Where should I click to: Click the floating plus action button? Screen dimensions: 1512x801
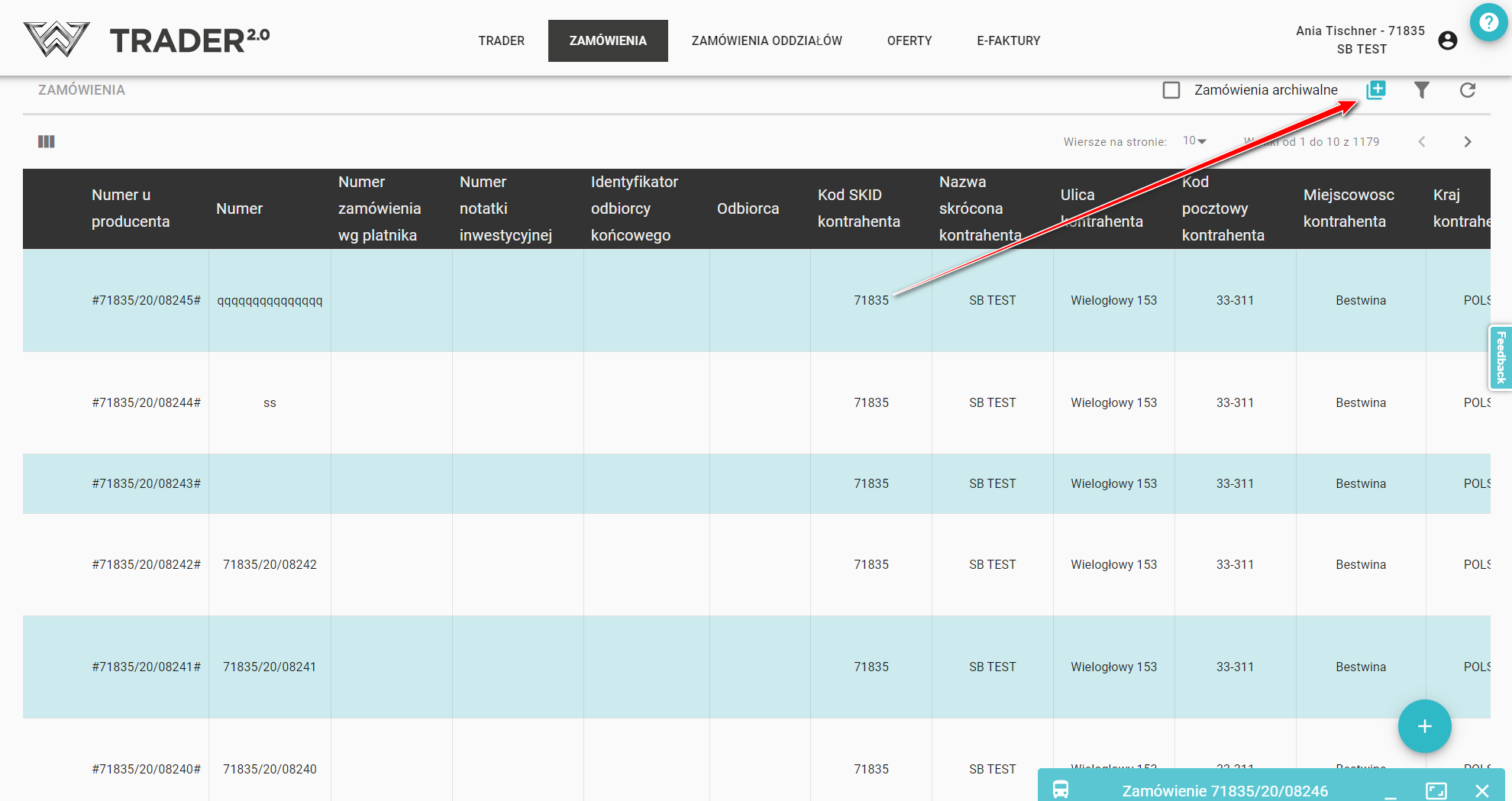[x=1424, y=726]
